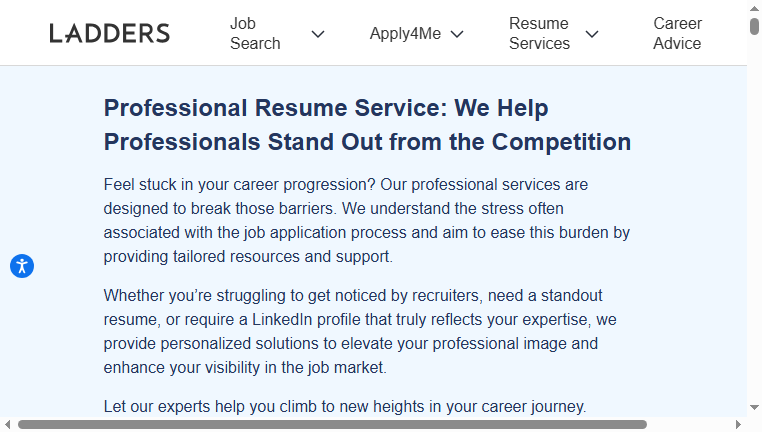Click the vertical scrollbar thumb
Viewport: 762px width, 432px height.
pos(754,26)
